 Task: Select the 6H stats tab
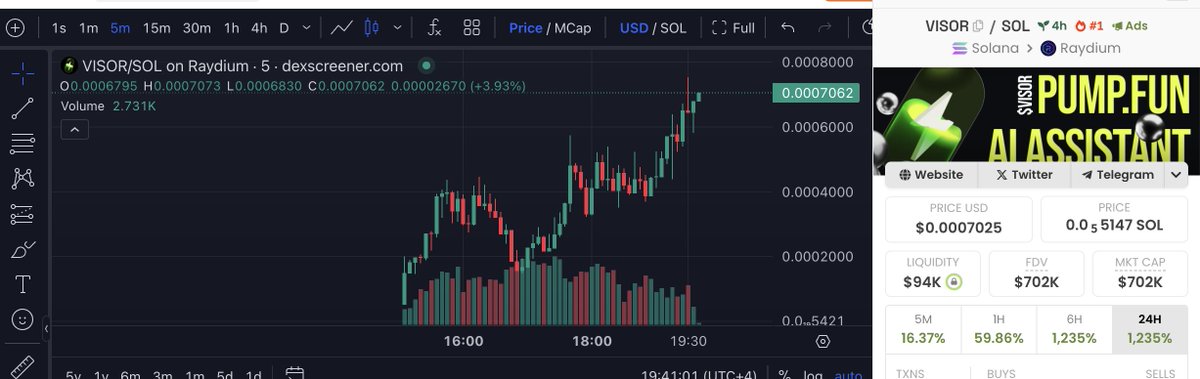point(1074,329)
